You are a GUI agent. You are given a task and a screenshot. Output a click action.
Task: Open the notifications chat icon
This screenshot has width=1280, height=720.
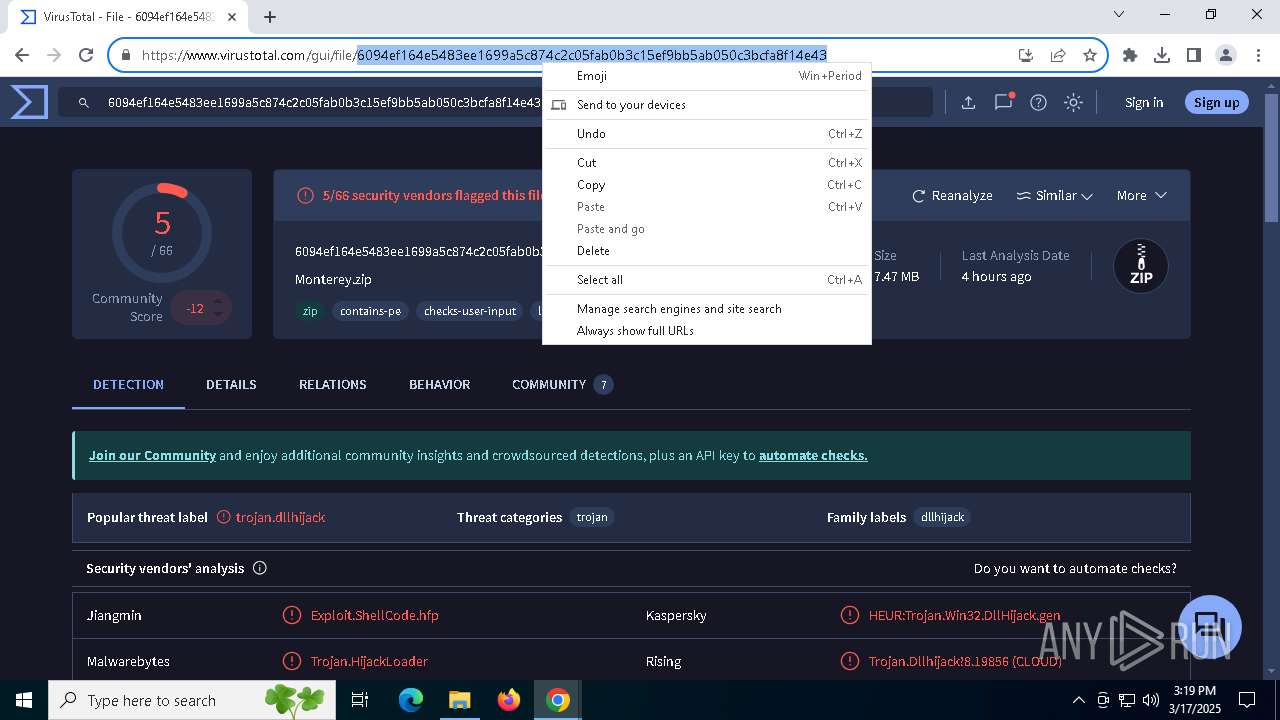pyautogui.click(x=1003, y=102)
